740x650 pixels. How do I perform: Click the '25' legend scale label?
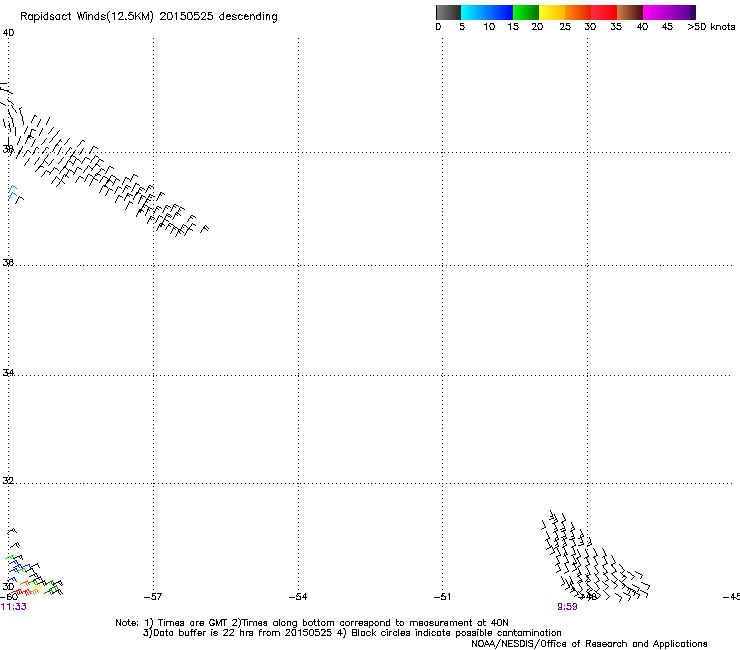[565, 27]
